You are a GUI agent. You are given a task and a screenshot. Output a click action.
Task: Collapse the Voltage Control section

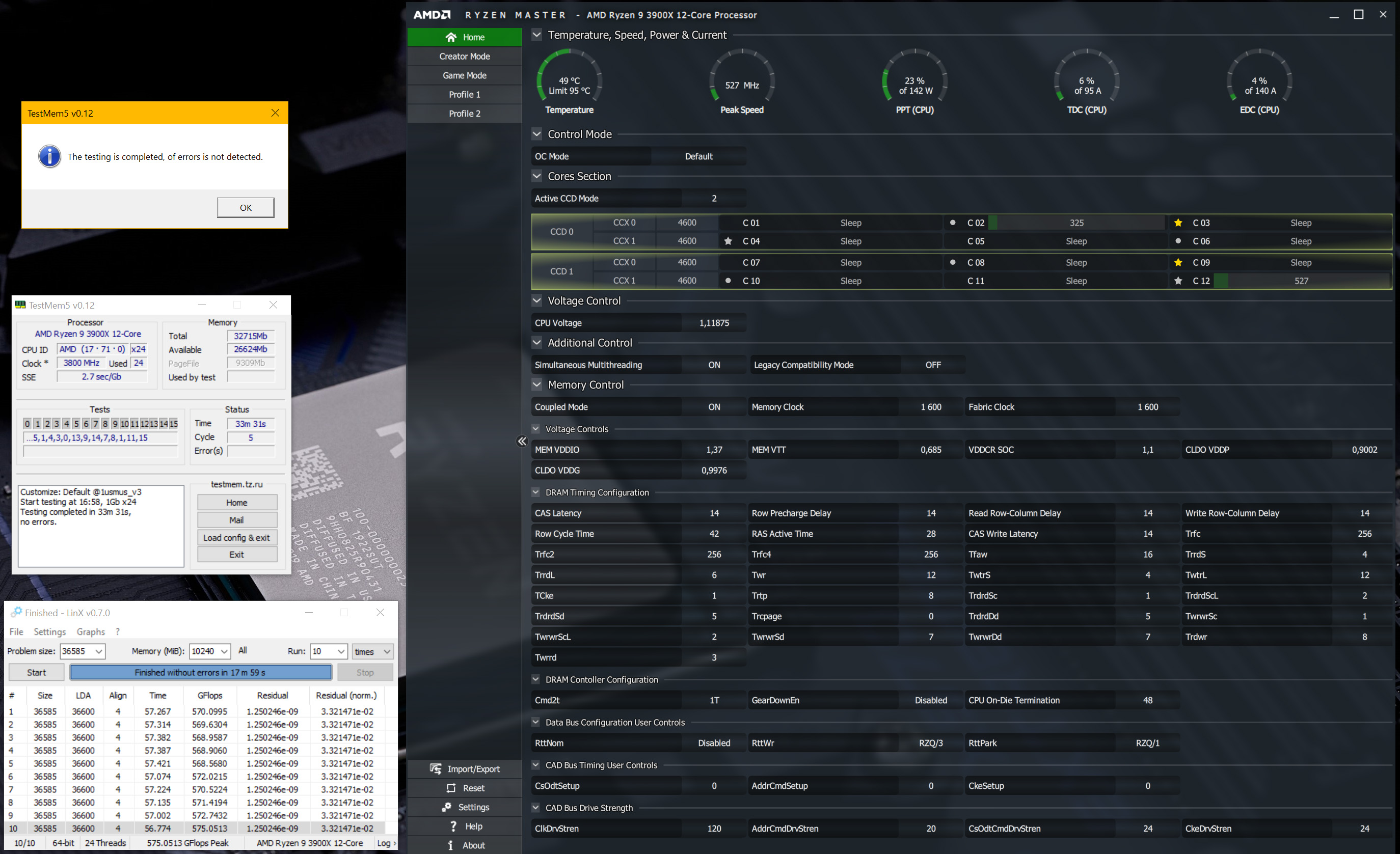(536, 300)
